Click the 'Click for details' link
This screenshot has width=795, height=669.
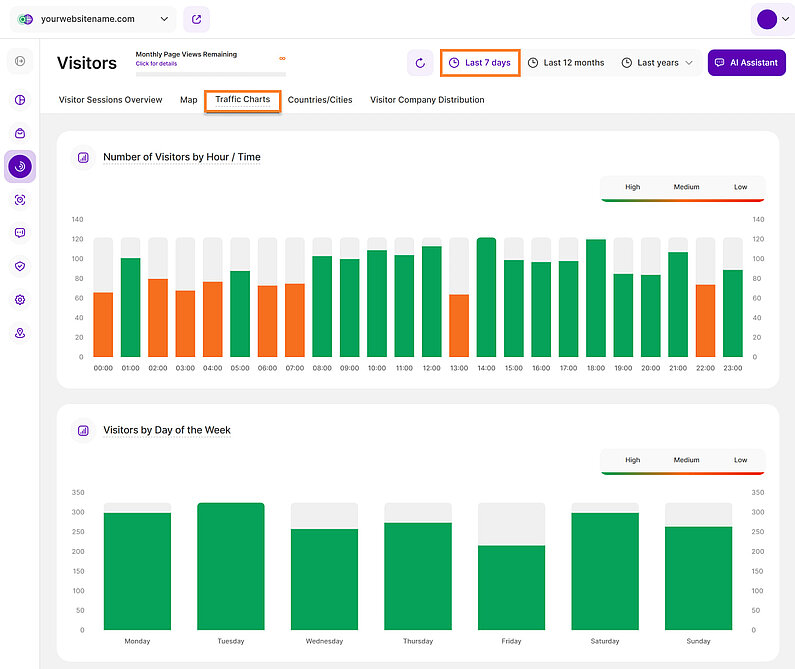[158, 64]
